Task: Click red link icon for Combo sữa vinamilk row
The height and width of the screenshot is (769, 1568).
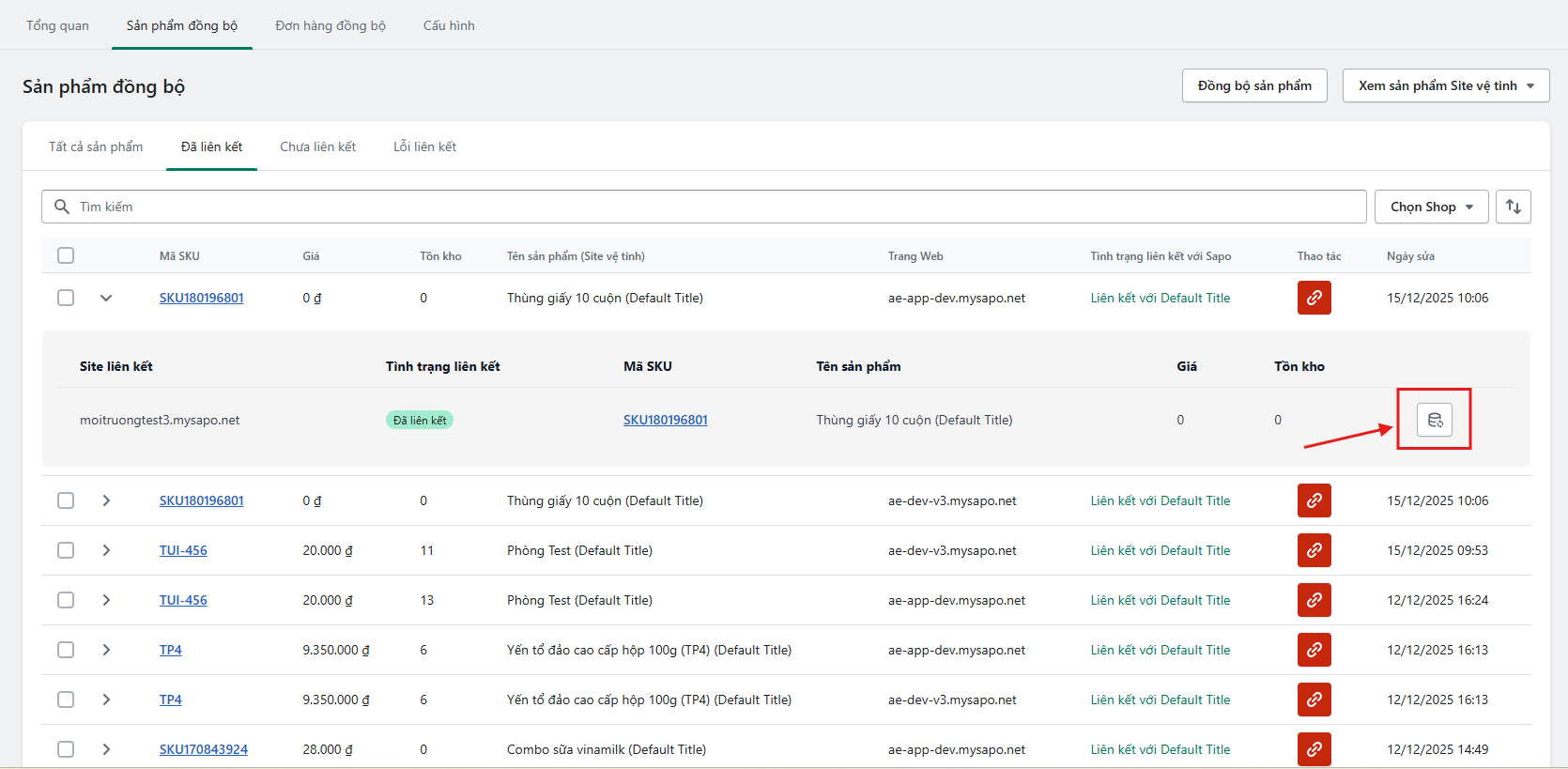Action: pos(1314,749)
